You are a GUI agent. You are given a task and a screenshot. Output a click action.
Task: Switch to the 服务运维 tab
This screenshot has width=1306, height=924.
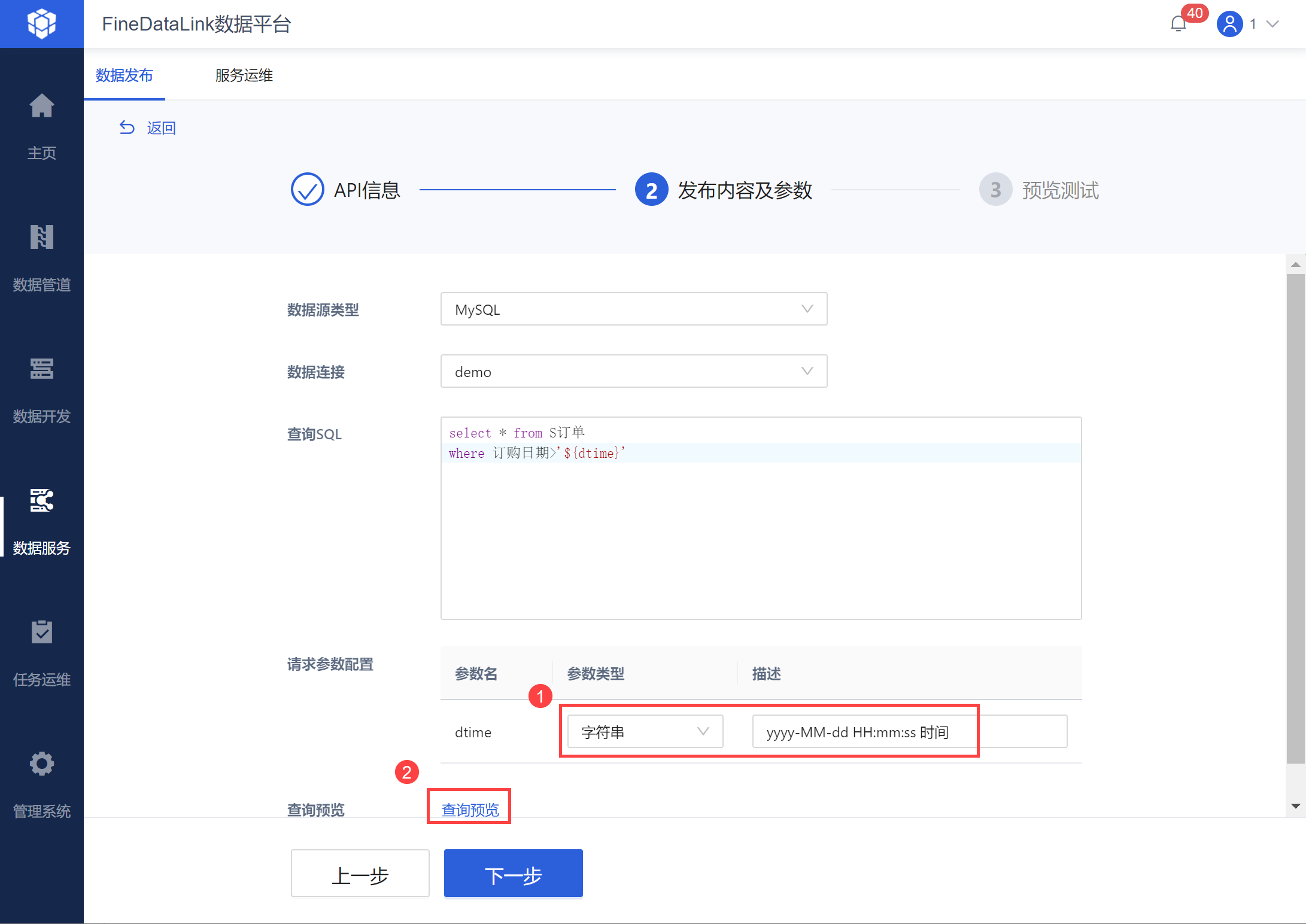pyautogui.click(x=244, y=75)
